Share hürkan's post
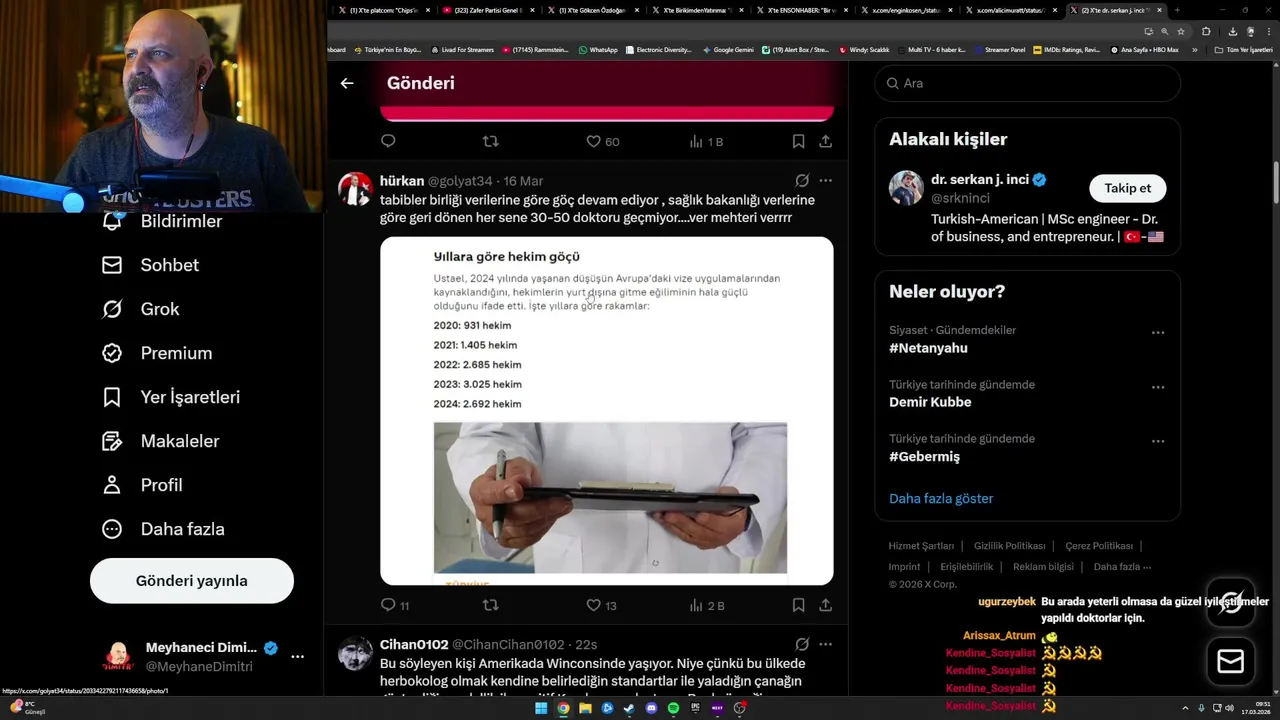 point(825,605)
